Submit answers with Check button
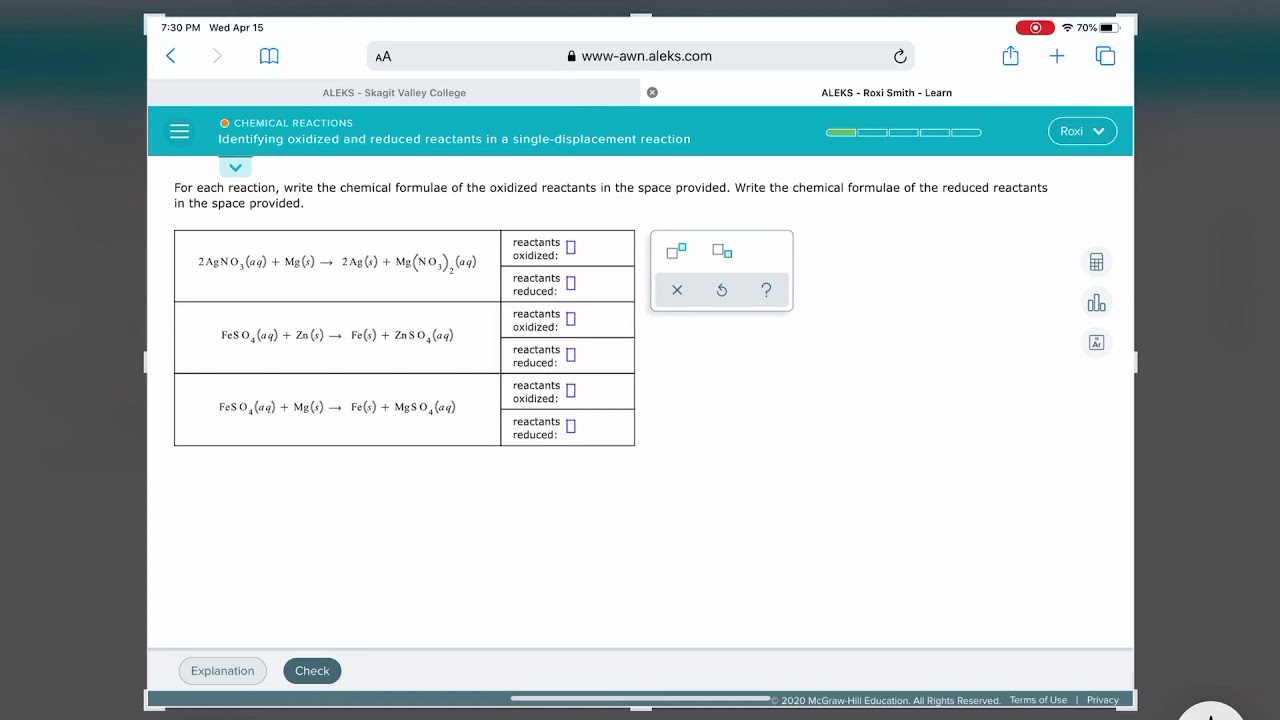 (x=312, y=671)
